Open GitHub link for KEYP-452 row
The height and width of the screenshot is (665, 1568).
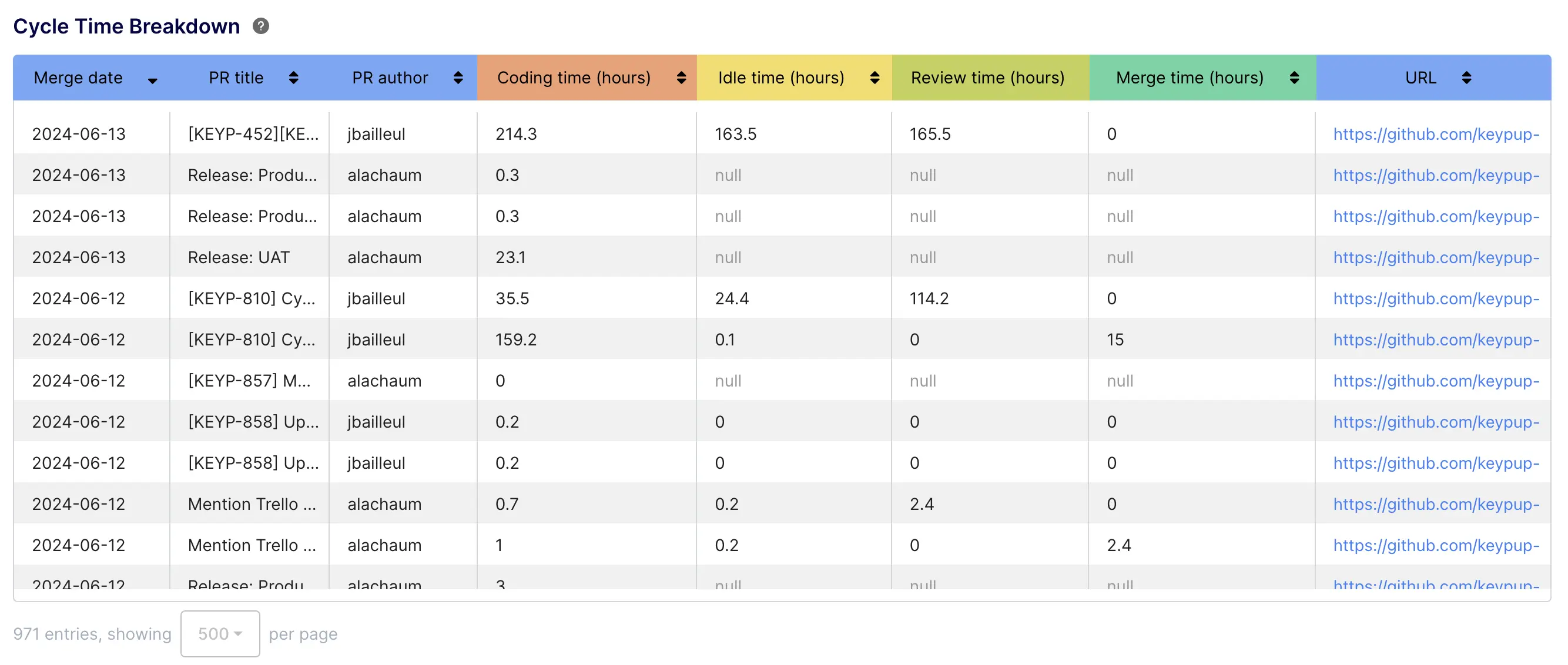[x=1436, y=134]
